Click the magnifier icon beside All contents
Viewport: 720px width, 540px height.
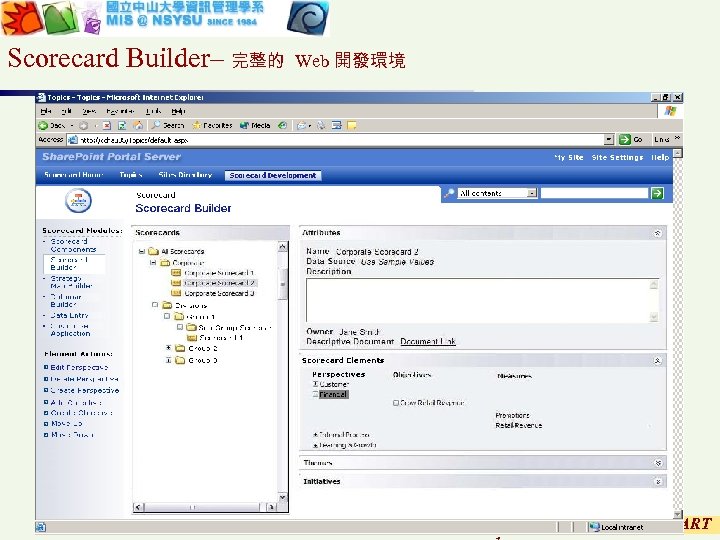coord(449,193)
